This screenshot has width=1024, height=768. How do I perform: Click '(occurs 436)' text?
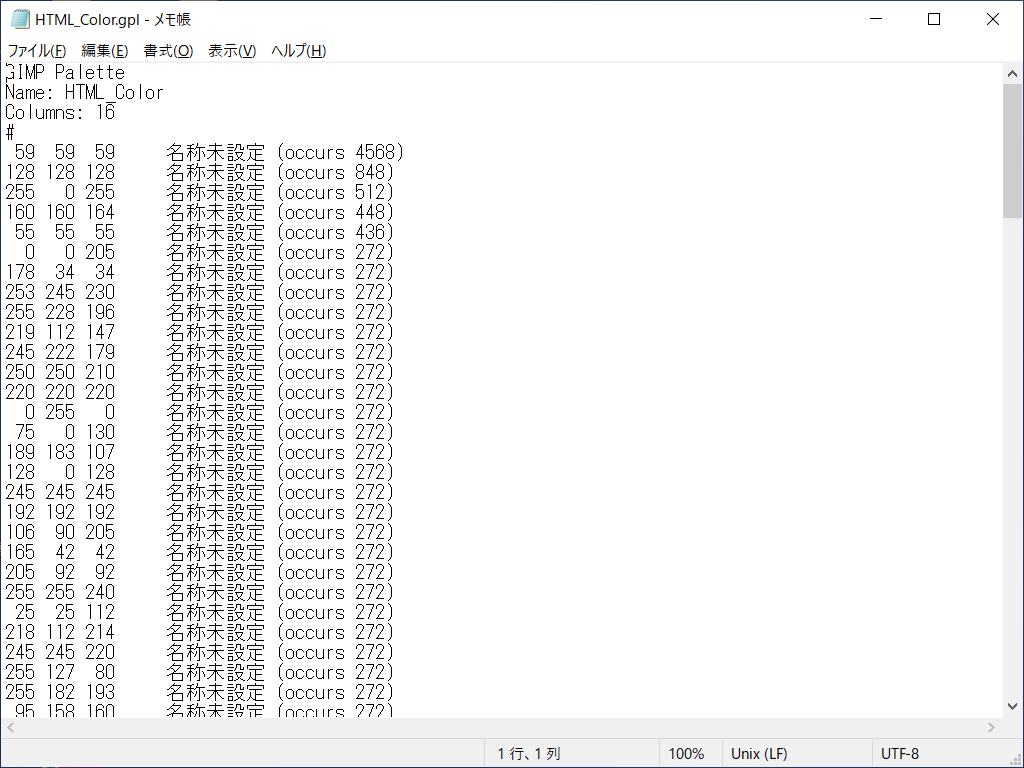click(x=336, y=232)
